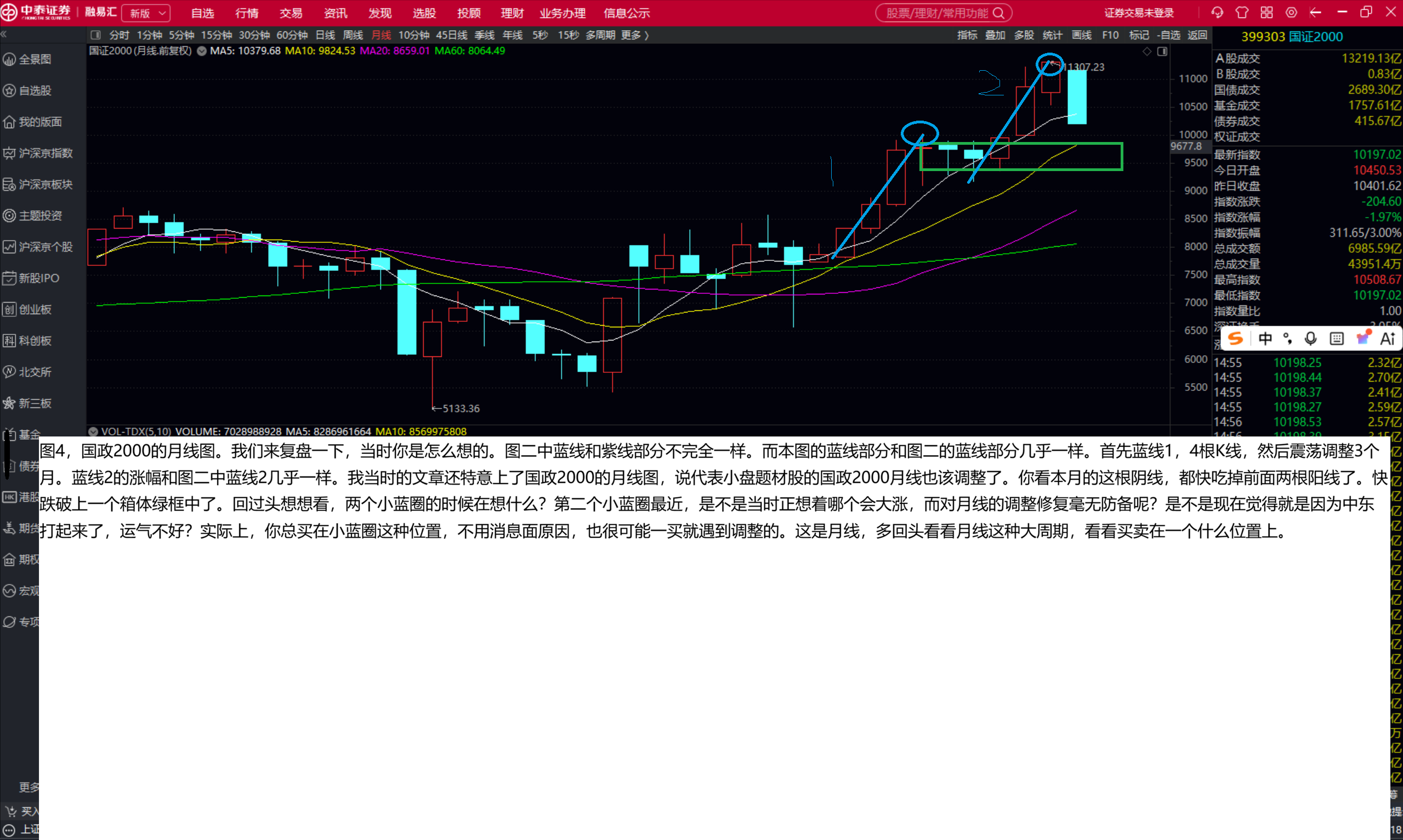The width and height of the screenshot is (1403, 840).
Task: Collapse the left sidebar with double chevron
Action: [x=4, y=35]
